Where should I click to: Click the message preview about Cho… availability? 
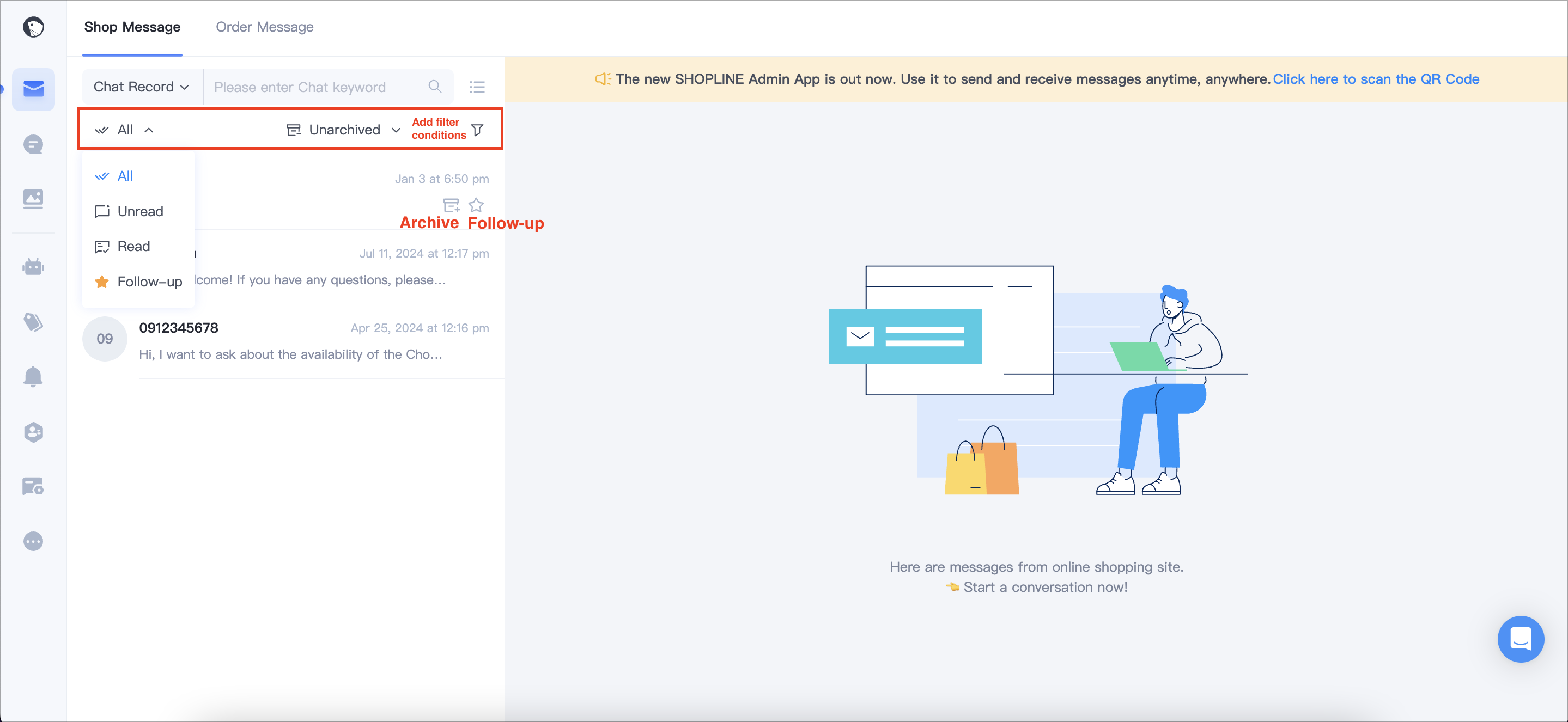tap(291, 354)
